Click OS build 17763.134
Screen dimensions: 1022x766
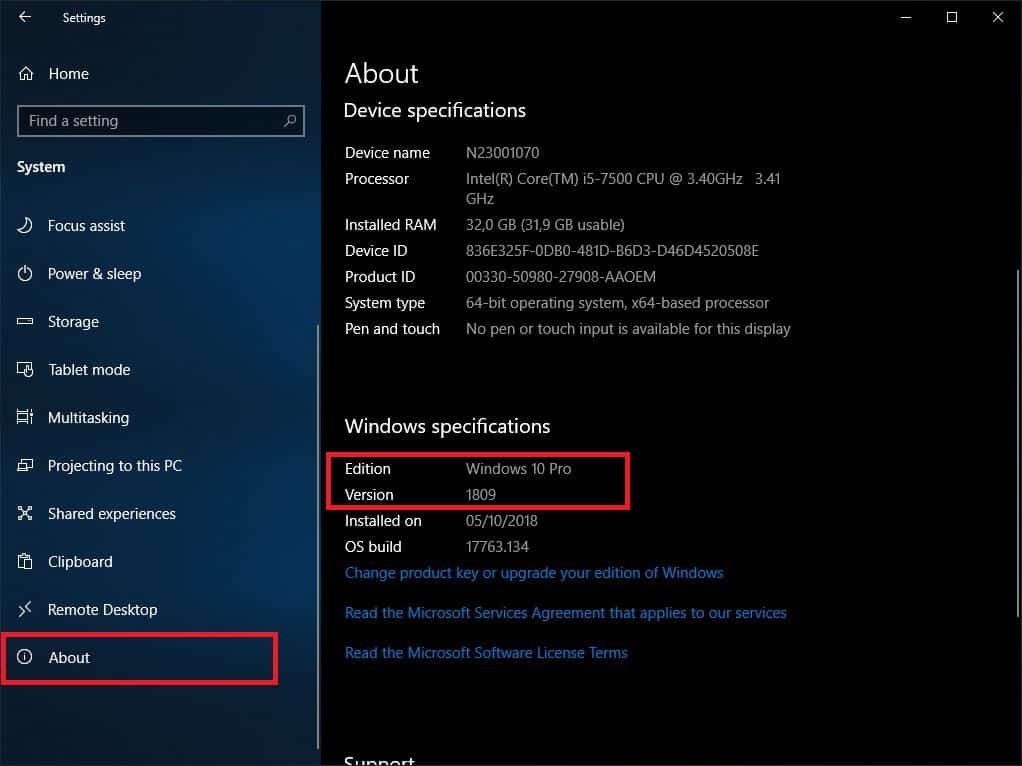[x=497, y=547]
